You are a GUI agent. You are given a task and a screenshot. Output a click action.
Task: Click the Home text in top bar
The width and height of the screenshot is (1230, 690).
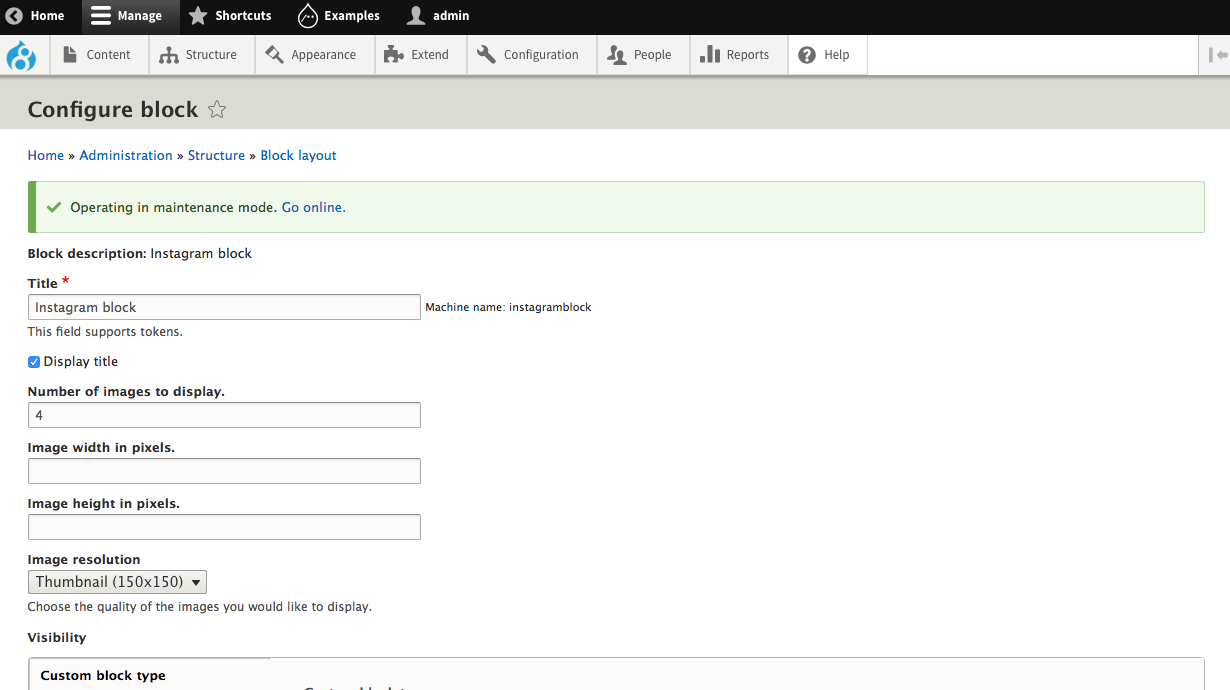pyautogui.click(x=47, y=16)
